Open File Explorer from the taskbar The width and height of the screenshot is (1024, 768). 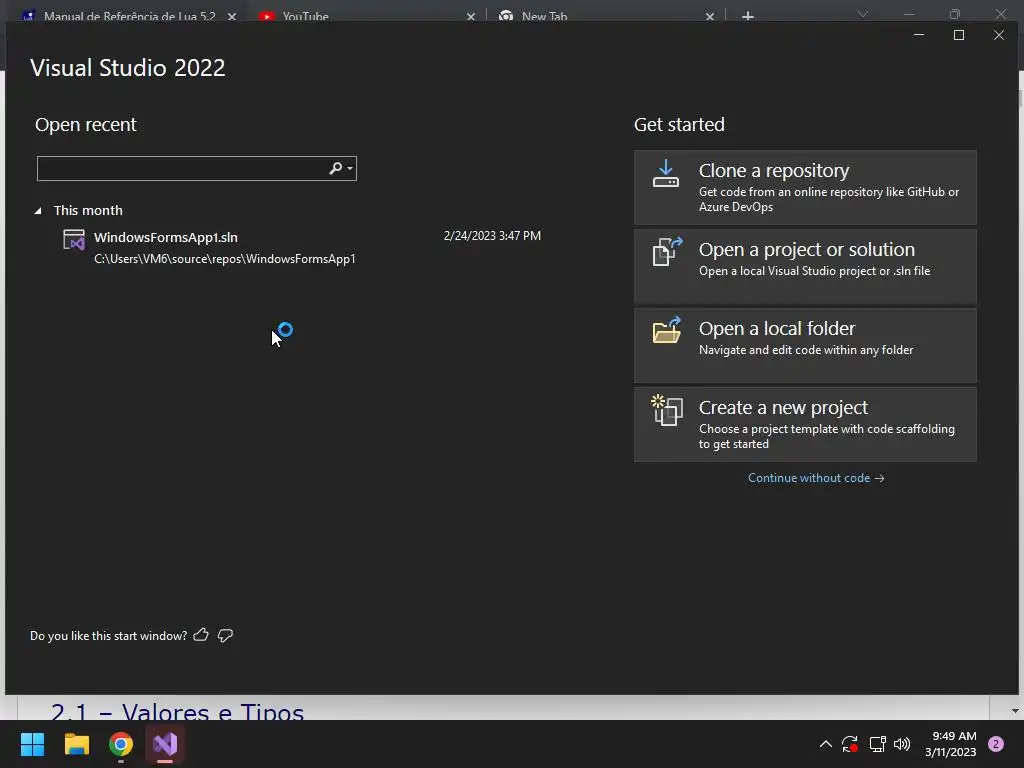click(76, 744)
